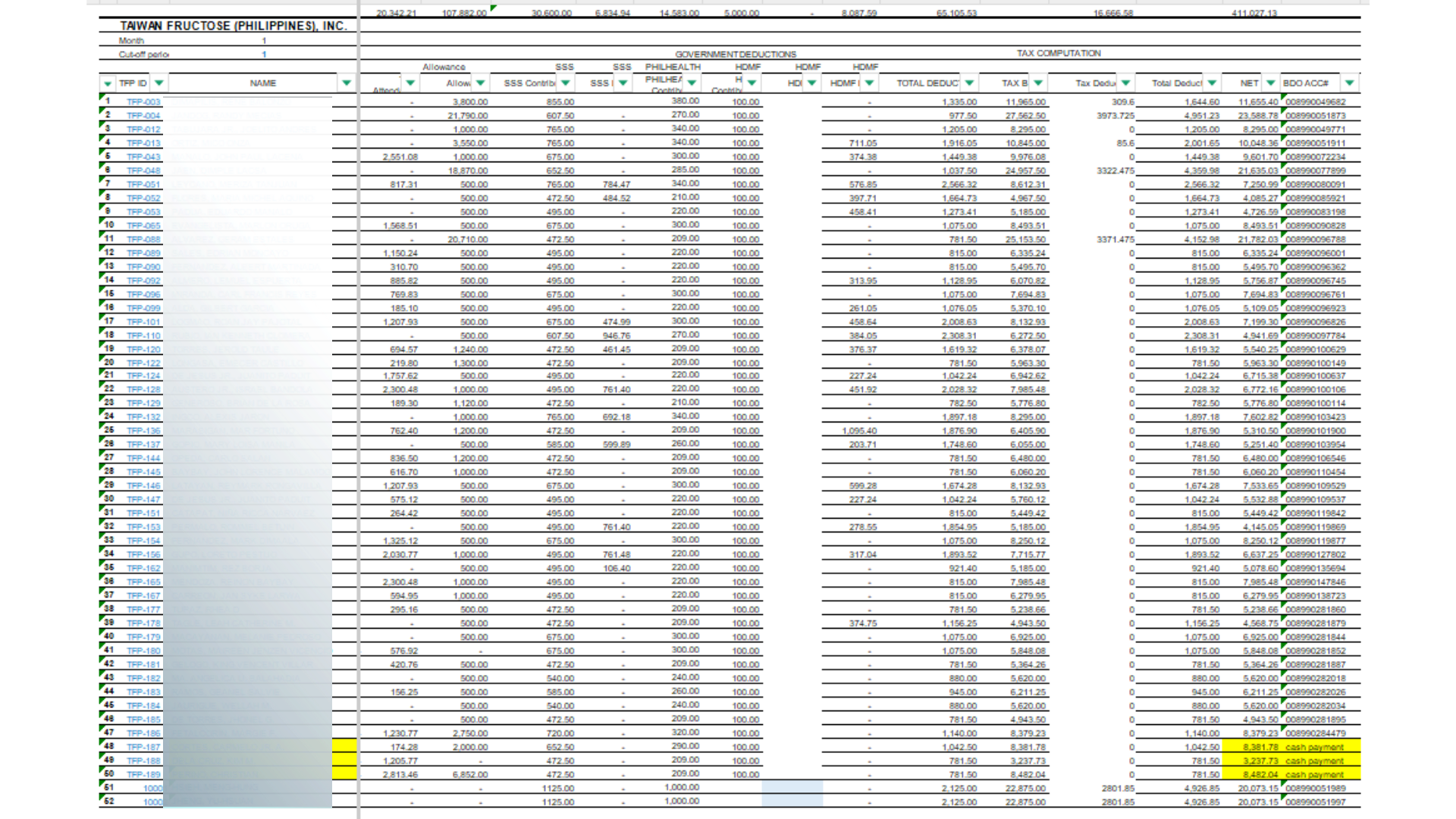Select the yellow highlighted name cell for TFP-188
Image resolution: width=1456 pixels, height=819 pixels.
tap(345, 761)
